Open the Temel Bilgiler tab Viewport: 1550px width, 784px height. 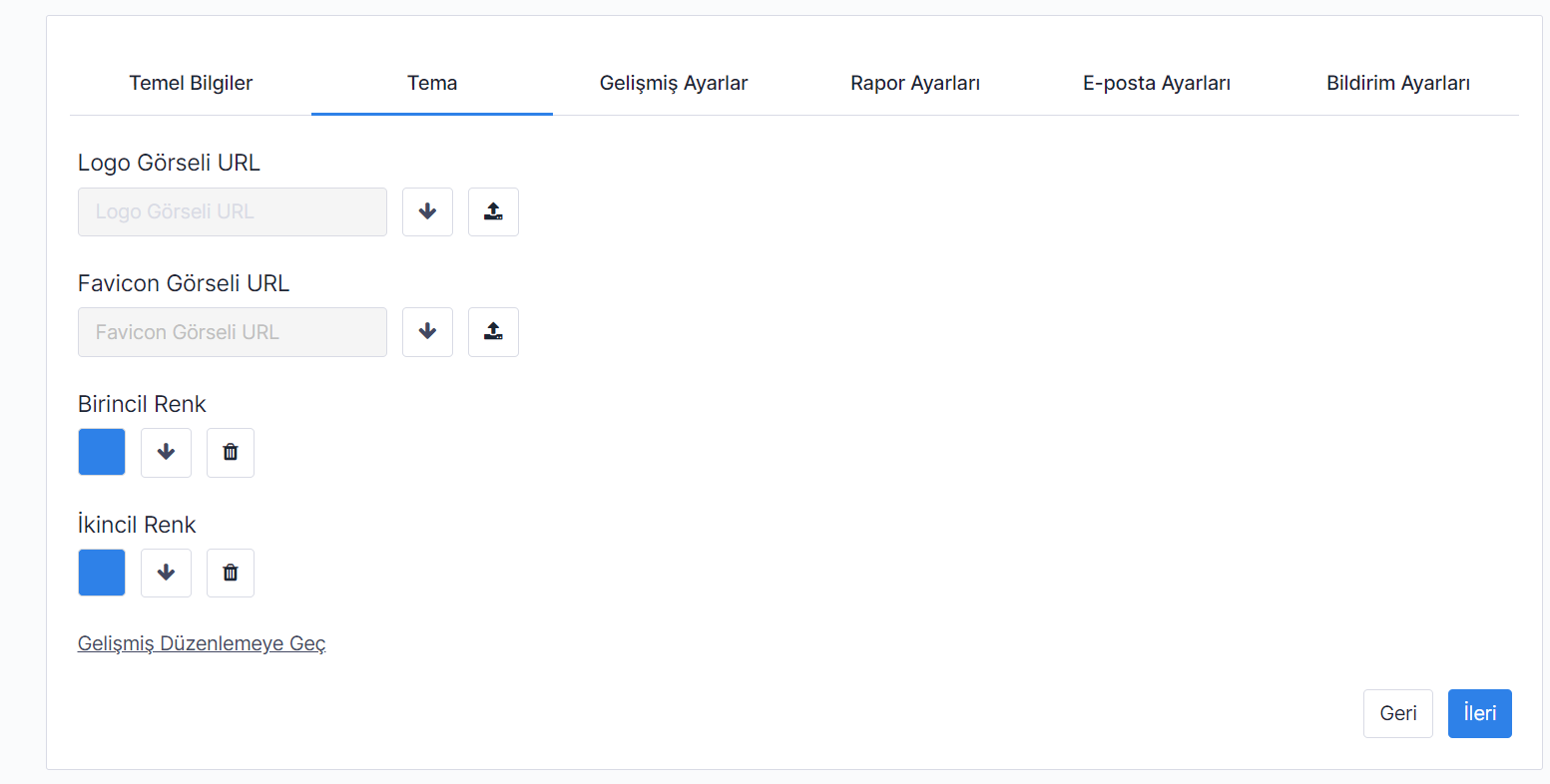[x=191, y=84]
